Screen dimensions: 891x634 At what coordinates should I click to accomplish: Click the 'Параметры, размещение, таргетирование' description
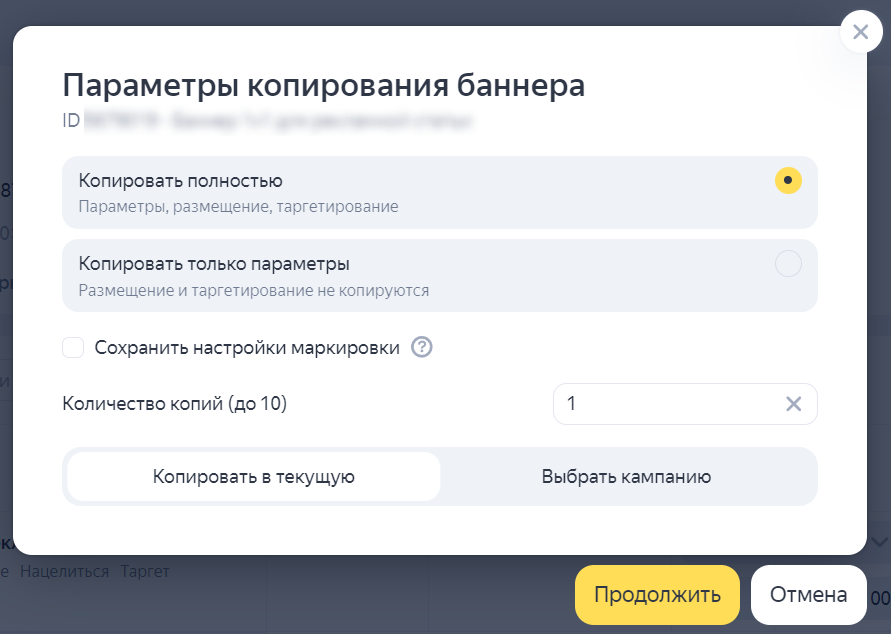pyautogui.click(x=238, y=207)
